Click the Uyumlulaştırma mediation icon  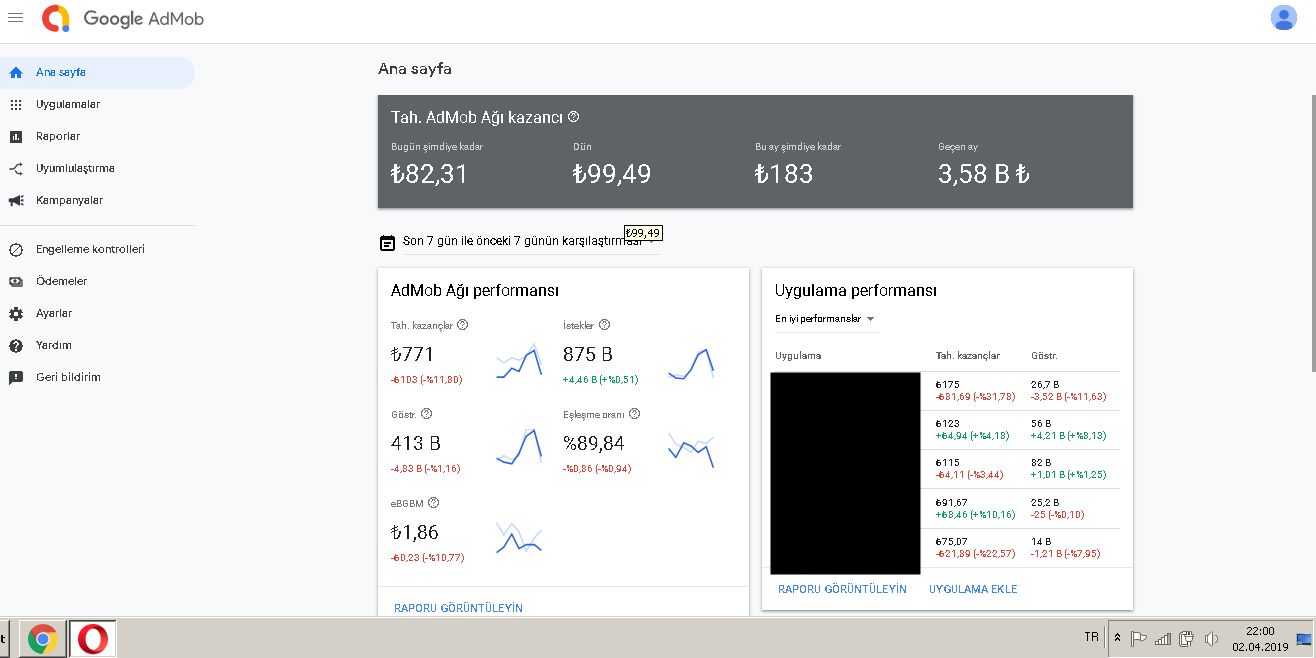coord(15,168)
